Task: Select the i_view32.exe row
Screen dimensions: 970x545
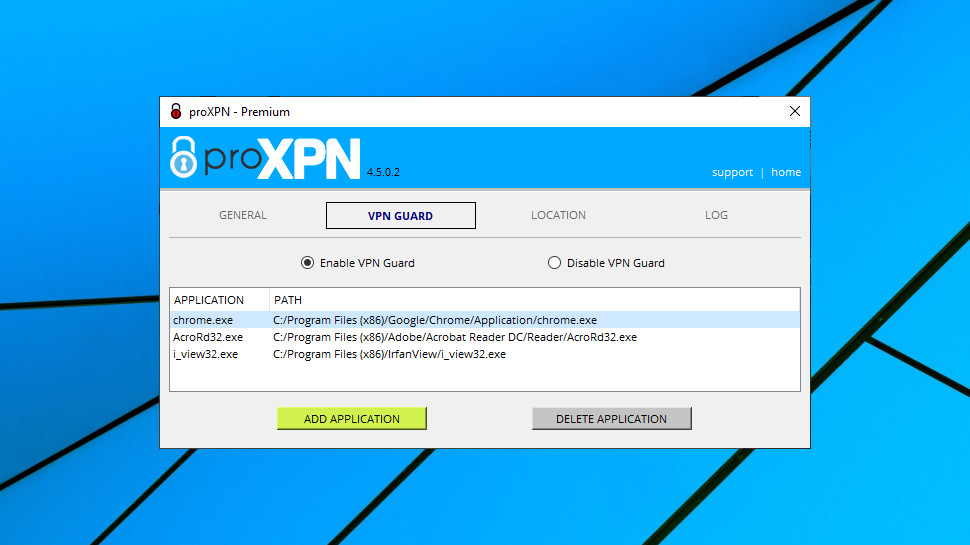Action: [x=485, y=354]
